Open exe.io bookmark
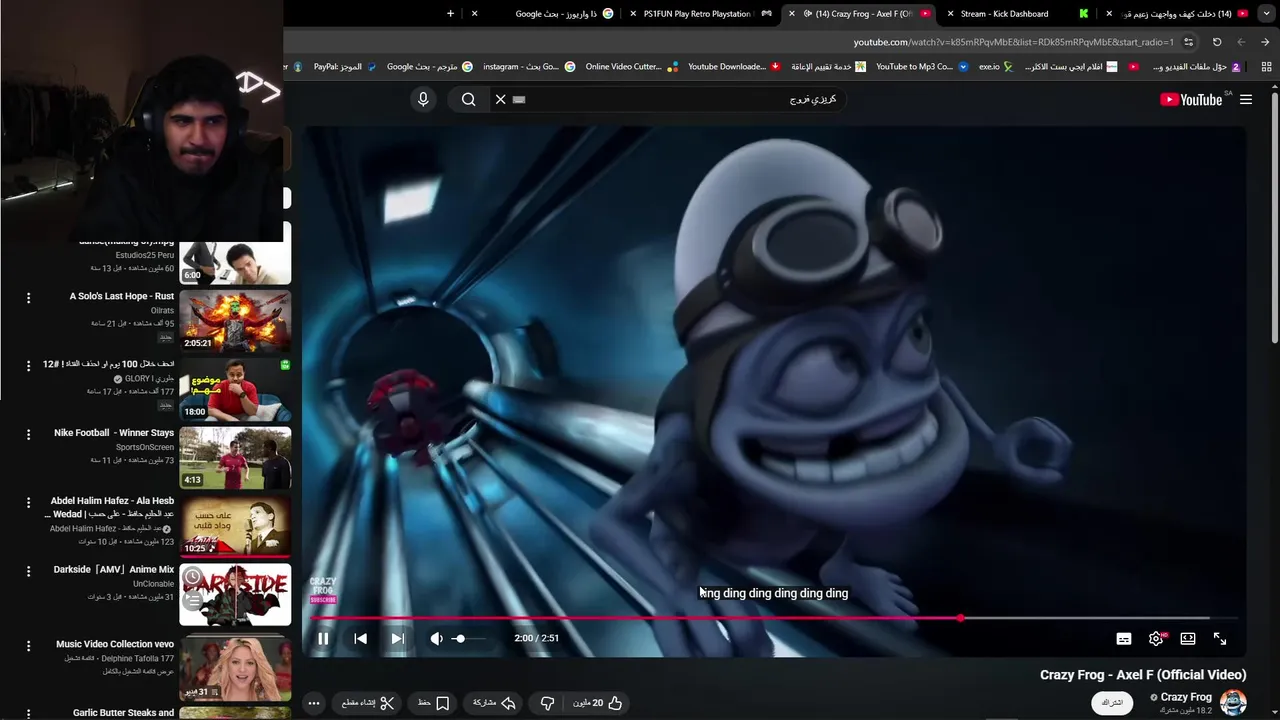This screenshot has width=1280, height=720. [996, 66]
